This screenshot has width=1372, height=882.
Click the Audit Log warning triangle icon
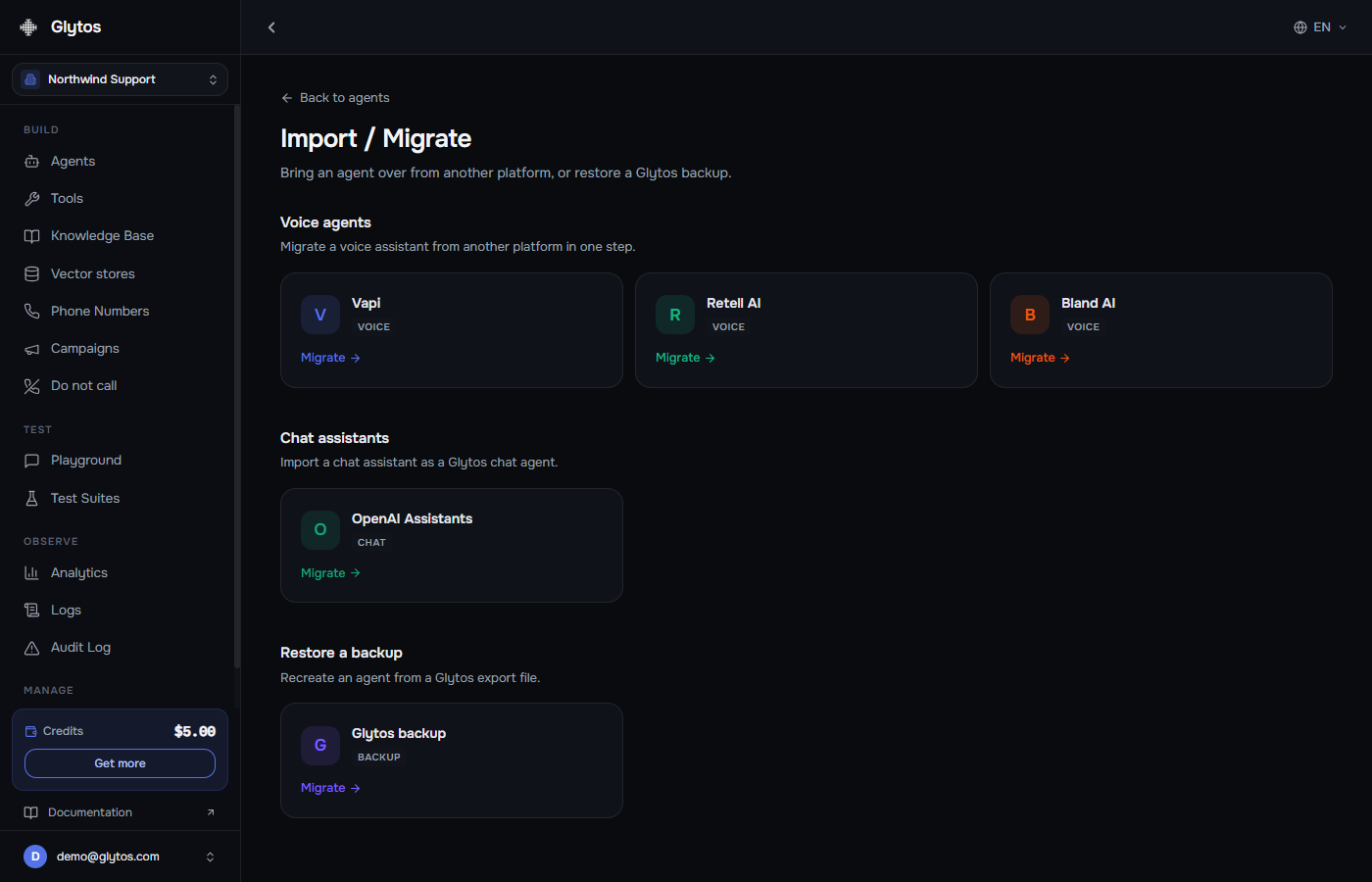(x=31, y=648)
